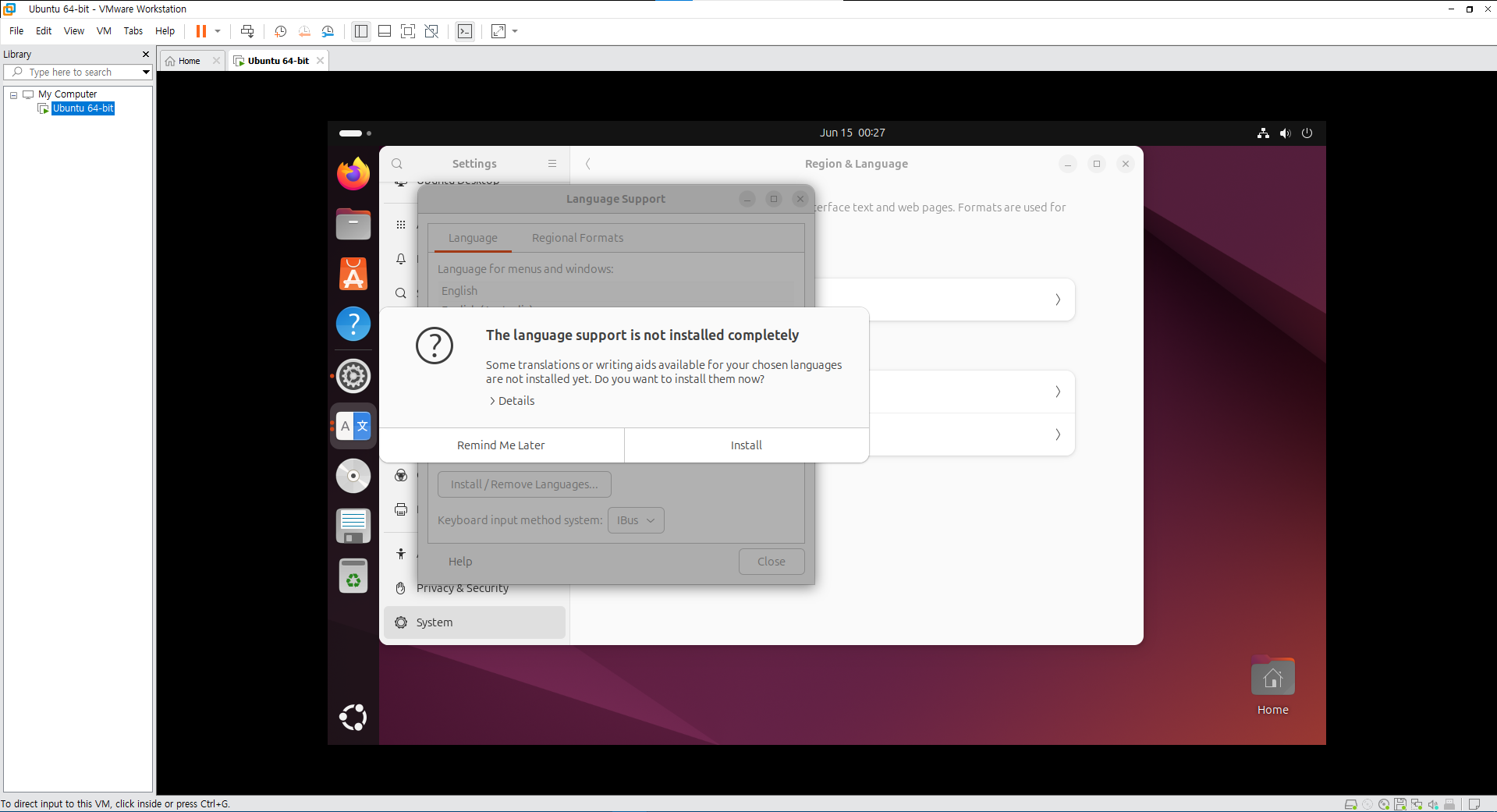Open App Center from the dock
The width and height of the screenshot is (1497, 812).
(353, 274)
